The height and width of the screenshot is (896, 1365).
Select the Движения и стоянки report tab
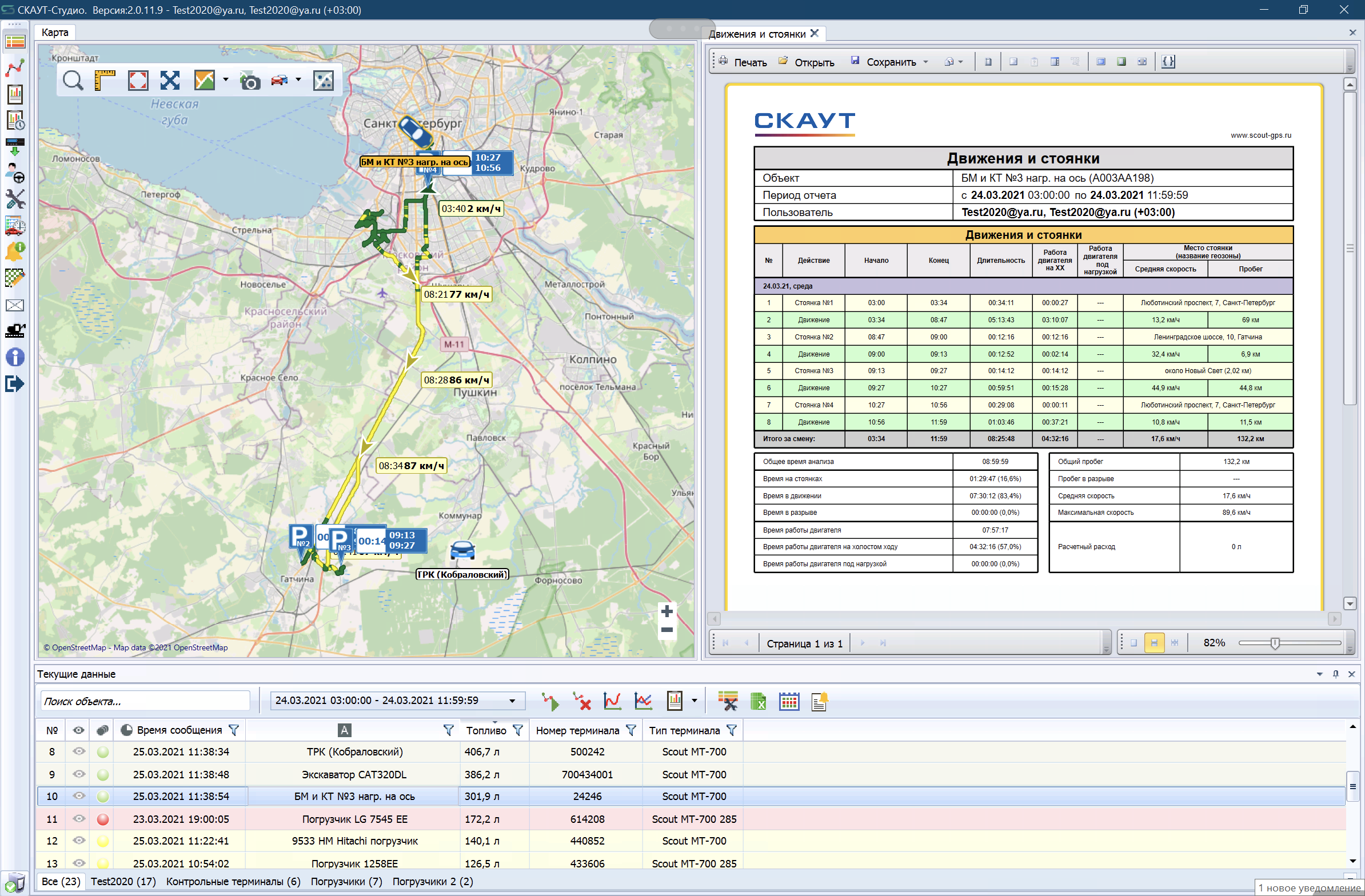tap(757, 34)
